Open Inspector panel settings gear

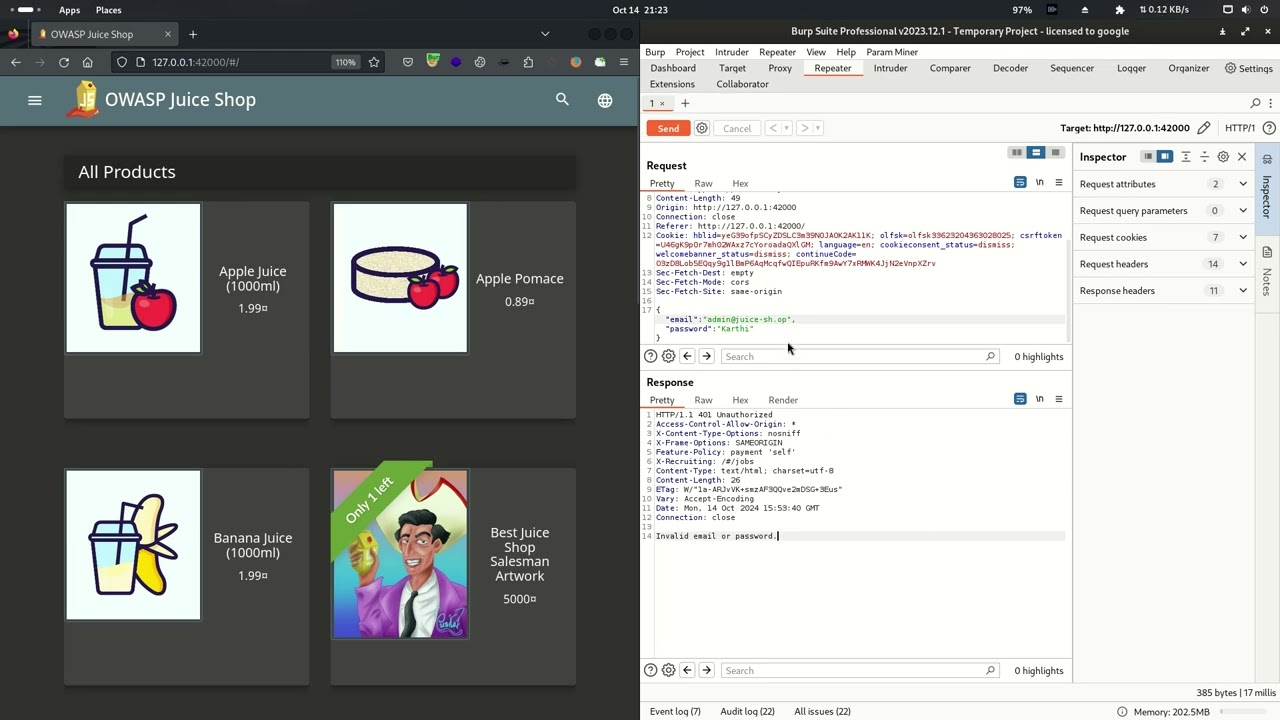coord(1223,157)
